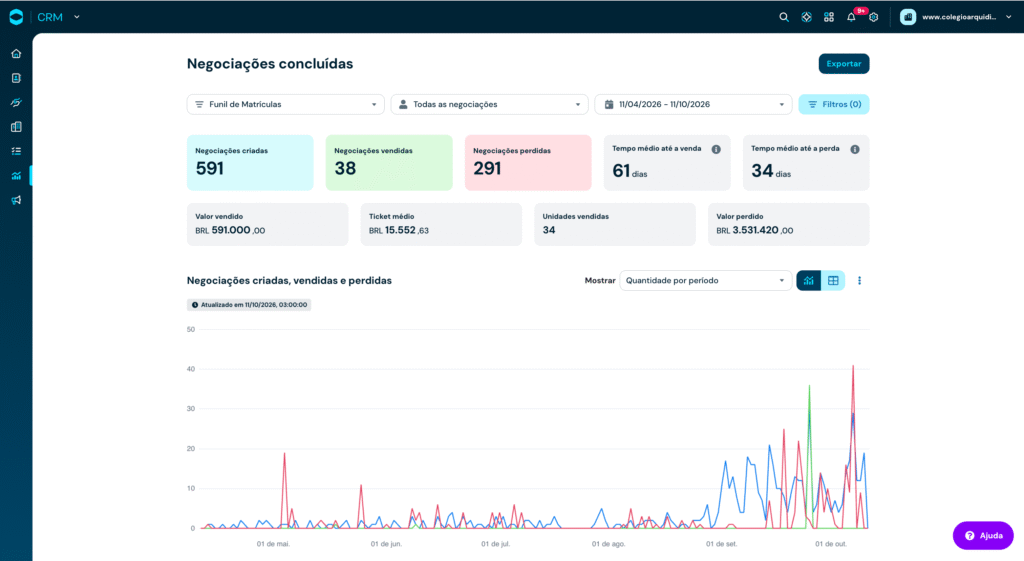Open the apps grid icon

829,17
